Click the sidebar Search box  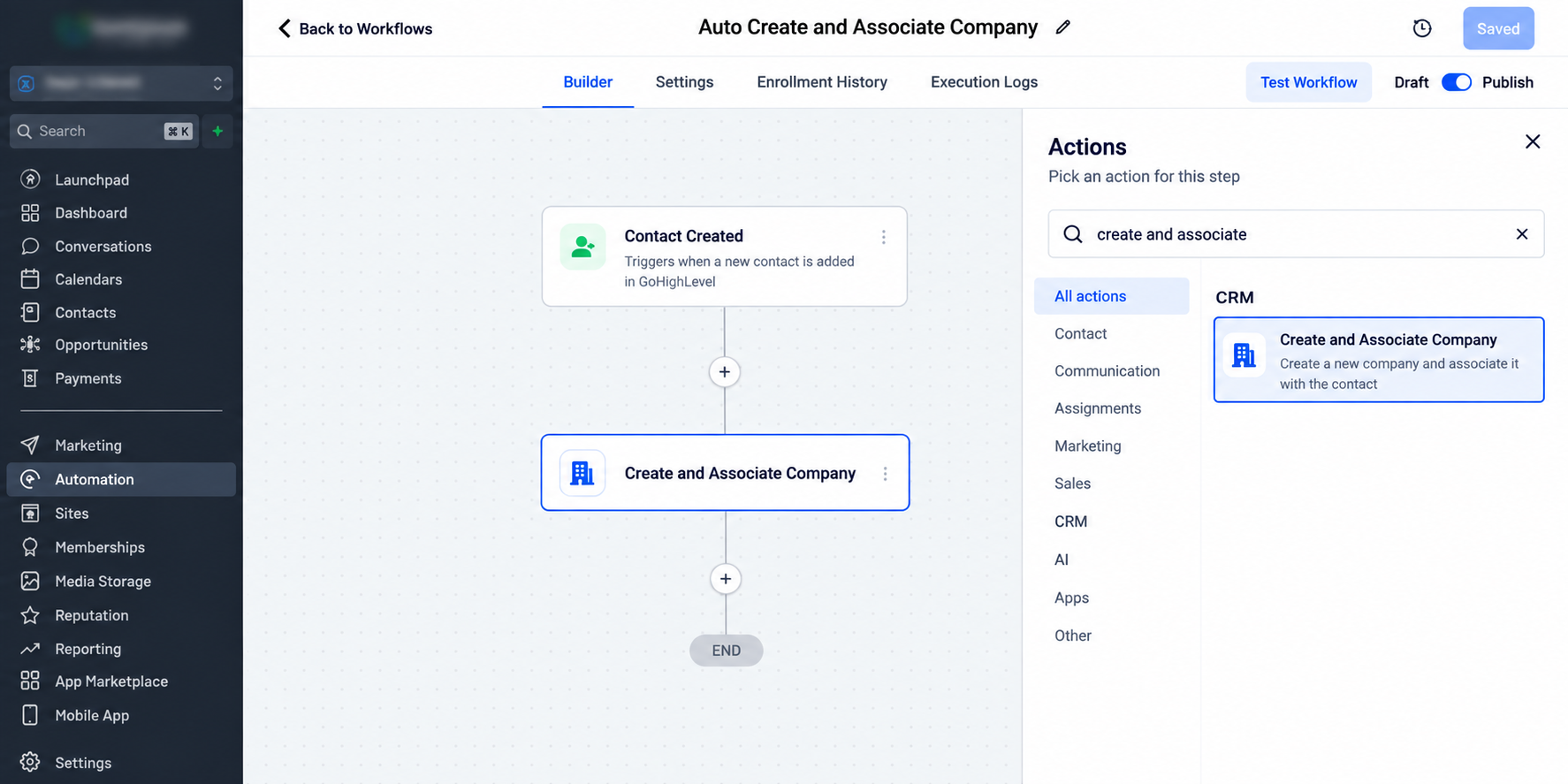click(x=104, y=131)
